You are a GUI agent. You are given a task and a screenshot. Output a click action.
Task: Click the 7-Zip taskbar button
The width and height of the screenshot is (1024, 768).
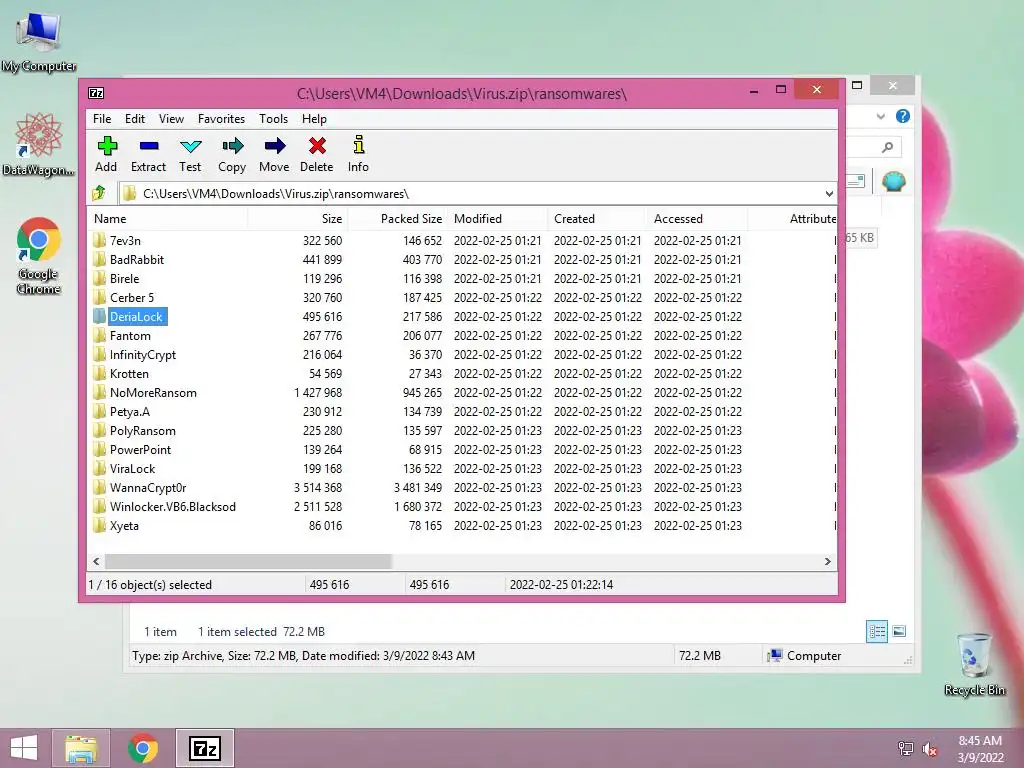(x=204, y=748)
